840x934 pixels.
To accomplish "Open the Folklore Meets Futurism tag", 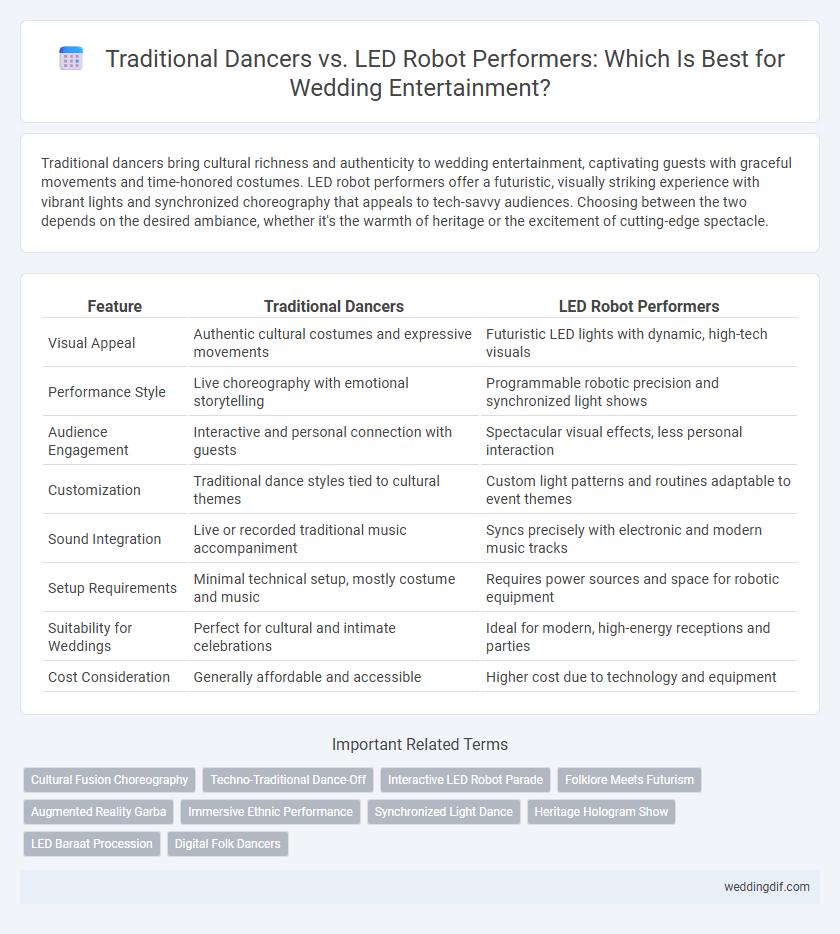I will tap(629, 780).
